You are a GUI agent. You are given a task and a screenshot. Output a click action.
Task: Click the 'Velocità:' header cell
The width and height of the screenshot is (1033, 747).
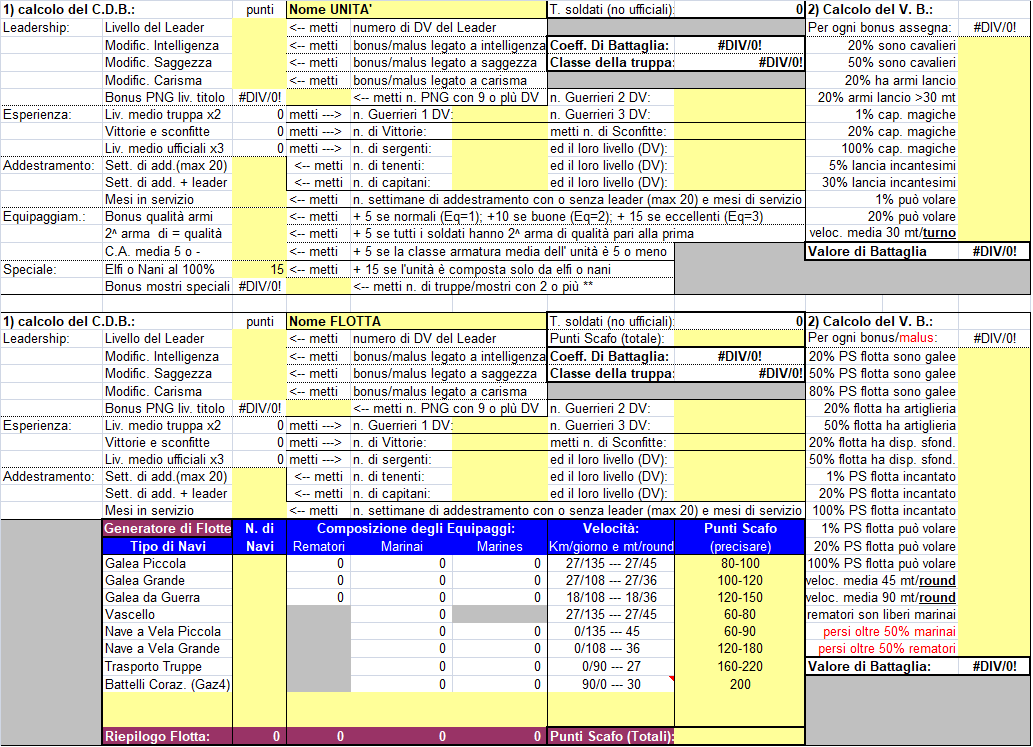coord(611,528)
